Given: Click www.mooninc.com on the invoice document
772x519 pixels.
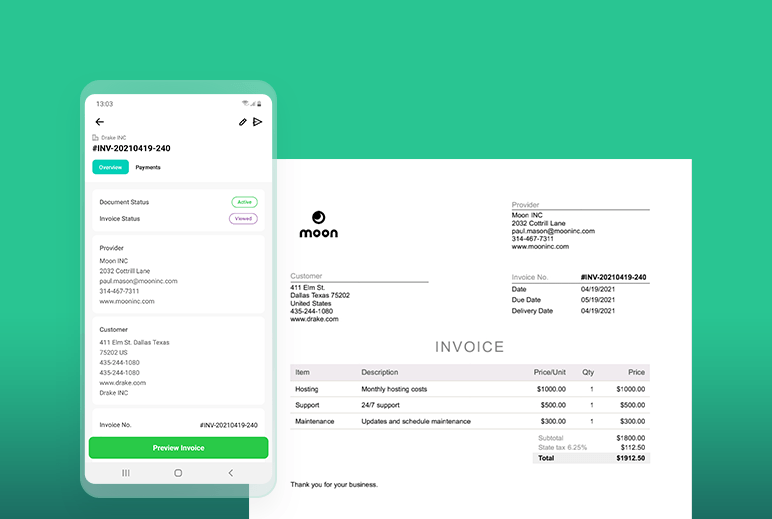Looking at the screenshot, I should (540, 246).
